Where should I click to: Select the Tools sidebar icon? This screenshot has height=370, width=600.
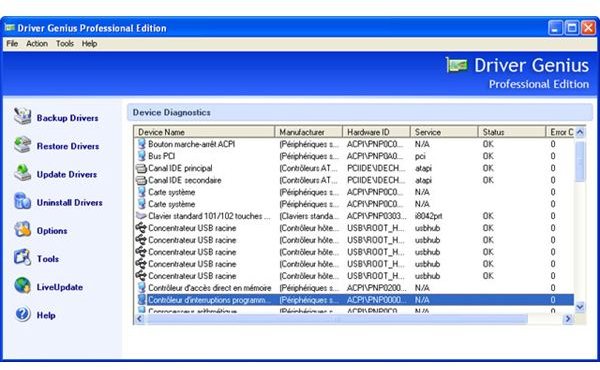23,258
